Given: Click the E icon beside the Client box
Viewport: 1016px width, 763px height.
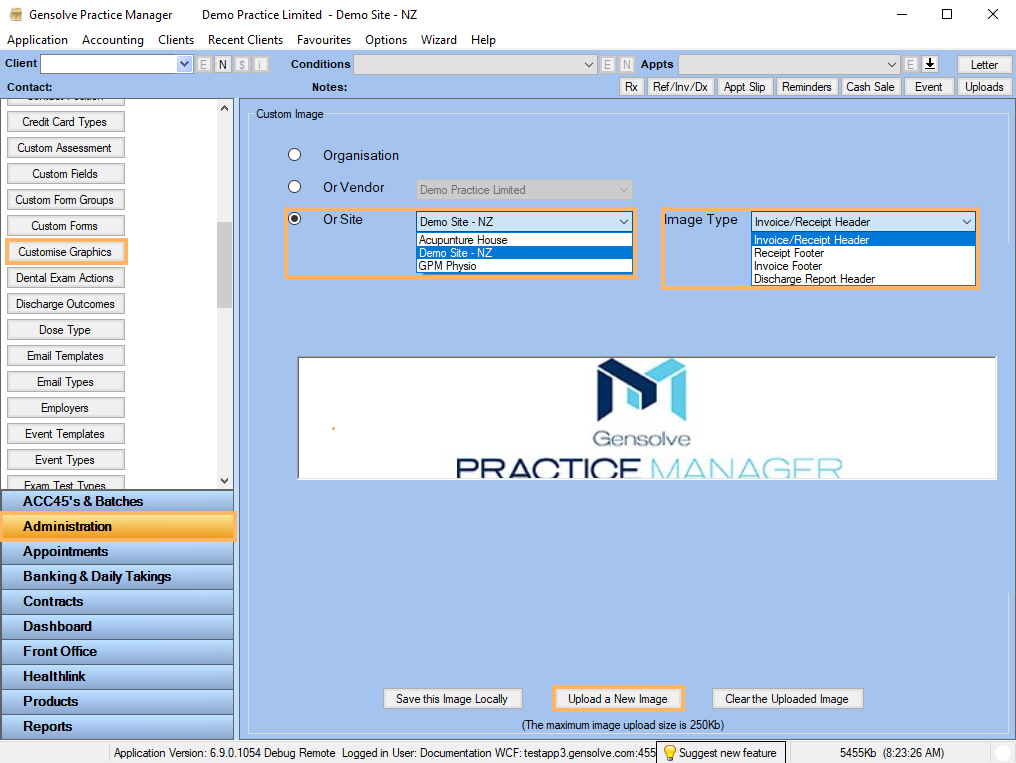Looking at the screenshot, I should click(203, 64).
